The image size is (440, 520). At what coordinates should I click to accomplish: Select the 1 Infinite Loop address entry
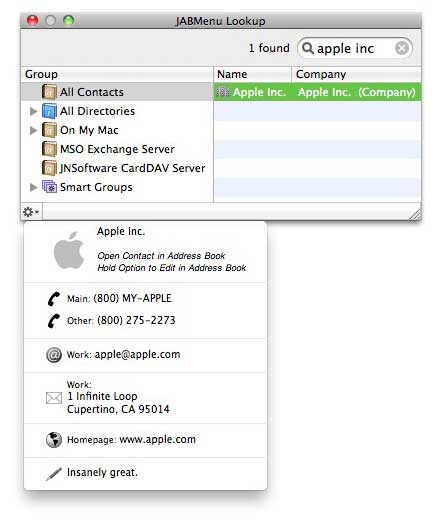click(x=145, y=397)
